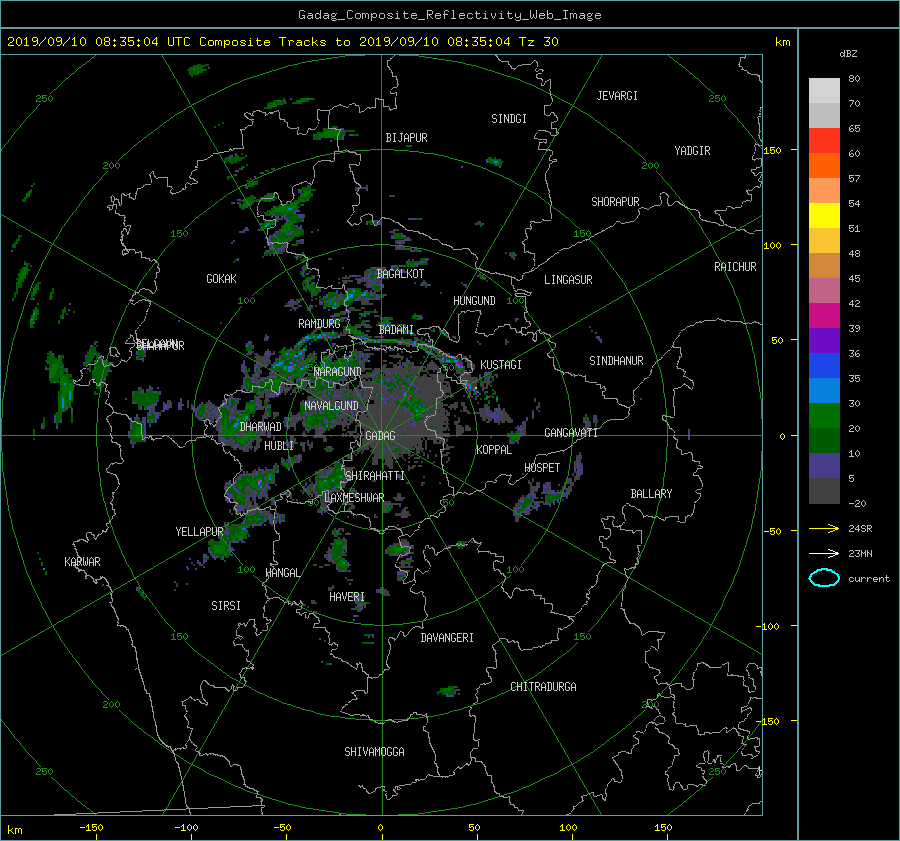The image size is (900, 841).
Task: Select the GANGAVATI label
Action: coord(571,433)
